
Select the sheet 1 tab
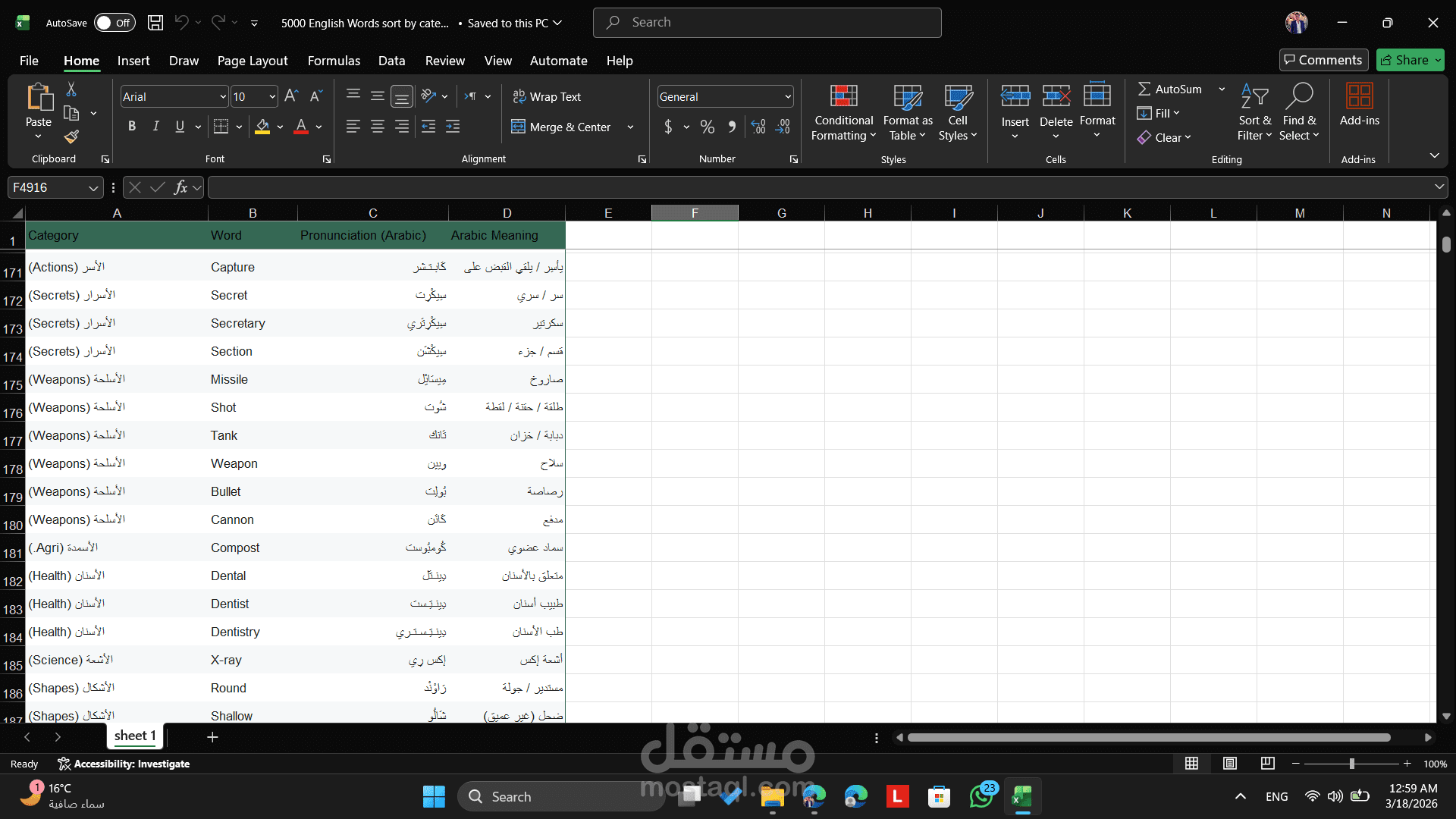click(134, 736)
